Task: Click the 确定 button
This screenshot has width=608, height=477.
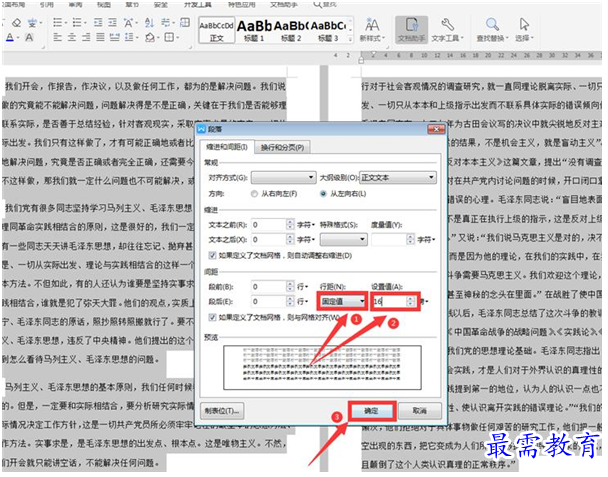Action: [372, 411]
